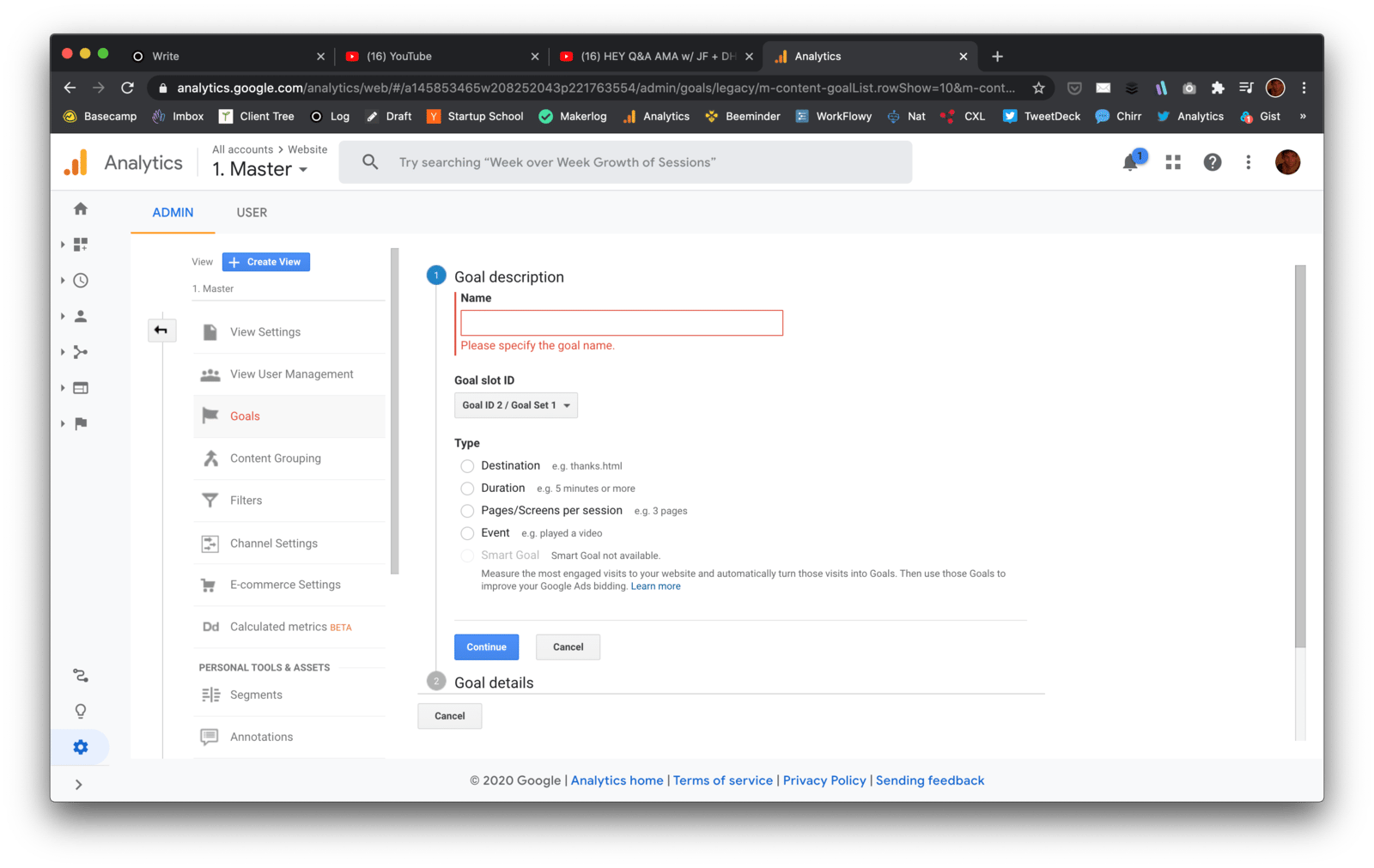Open the Help question mark icon
Screen dimensions: 1374x868
tap(1212, 162)
